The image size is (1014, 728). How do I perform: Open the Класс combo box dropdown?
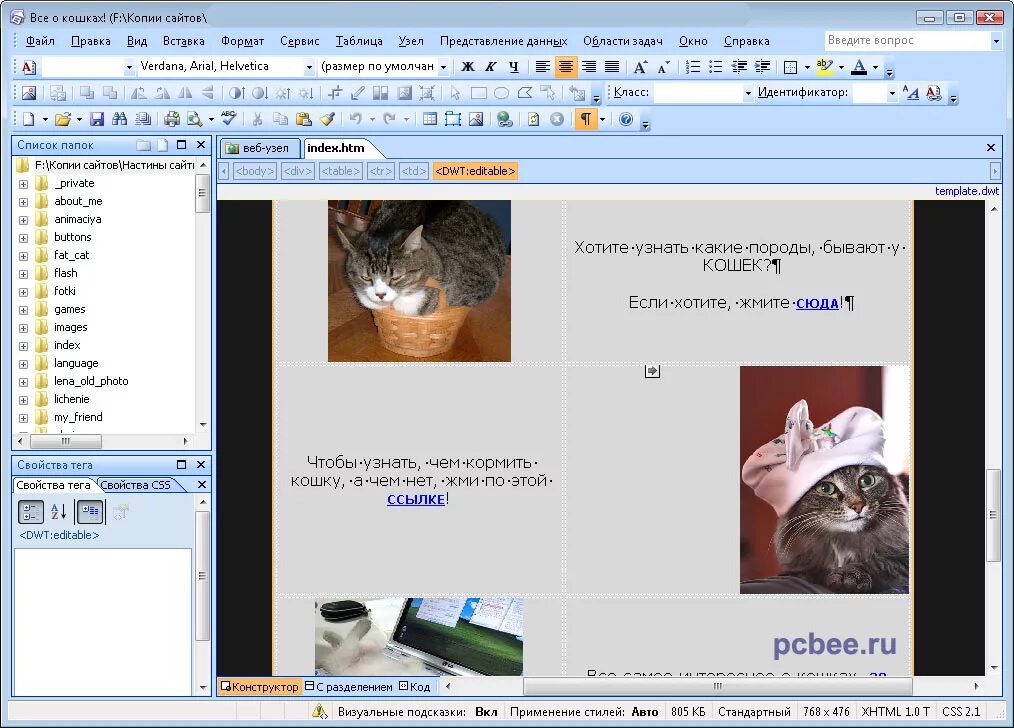pos(748,93)
